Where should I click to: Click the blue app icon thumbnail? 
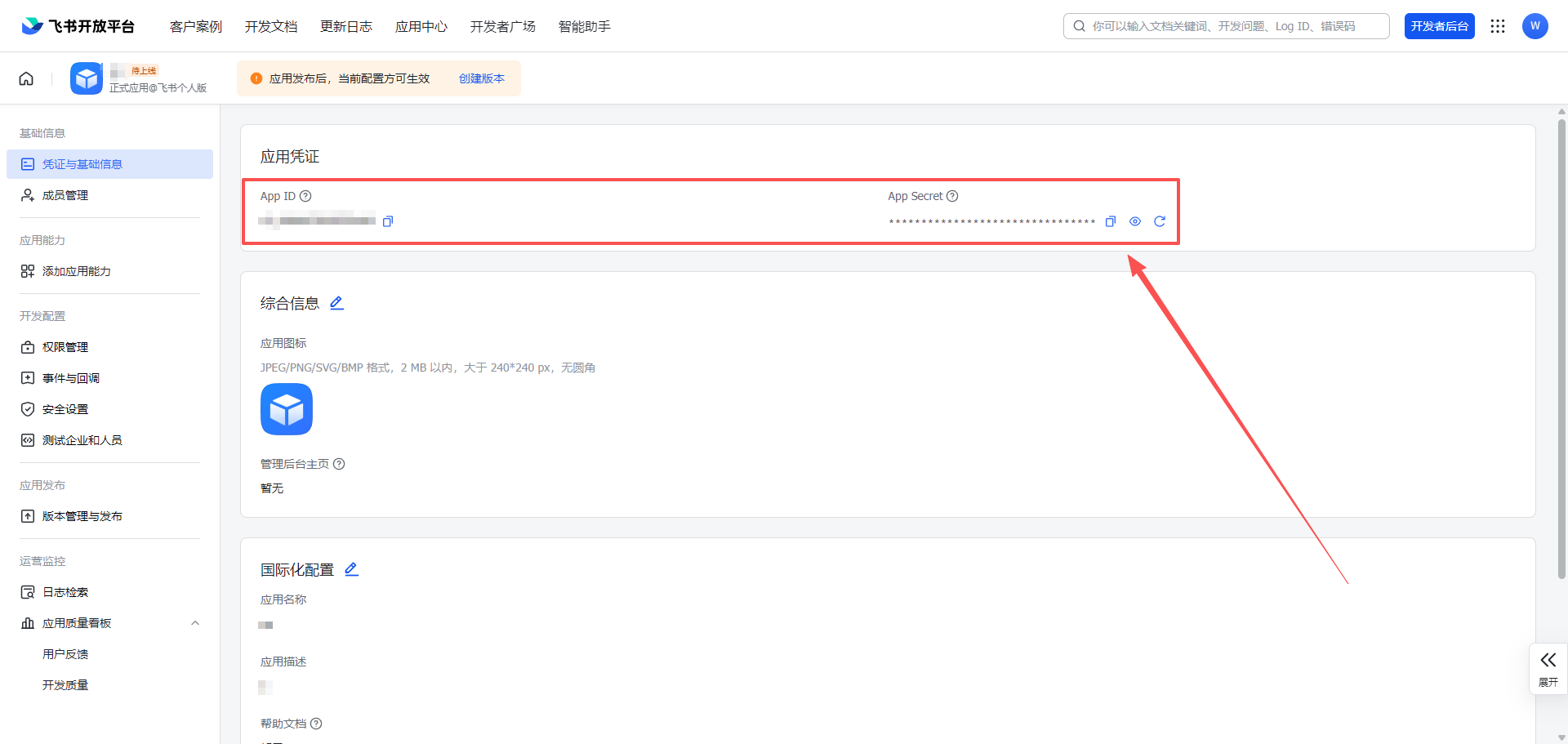click(x=287, y=409)
